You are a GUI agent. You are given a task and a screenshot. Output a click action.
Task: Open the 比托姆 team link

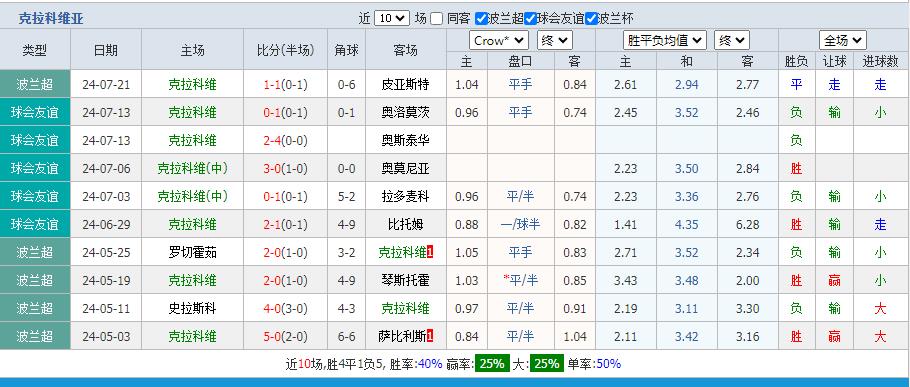tap(406, 224)
